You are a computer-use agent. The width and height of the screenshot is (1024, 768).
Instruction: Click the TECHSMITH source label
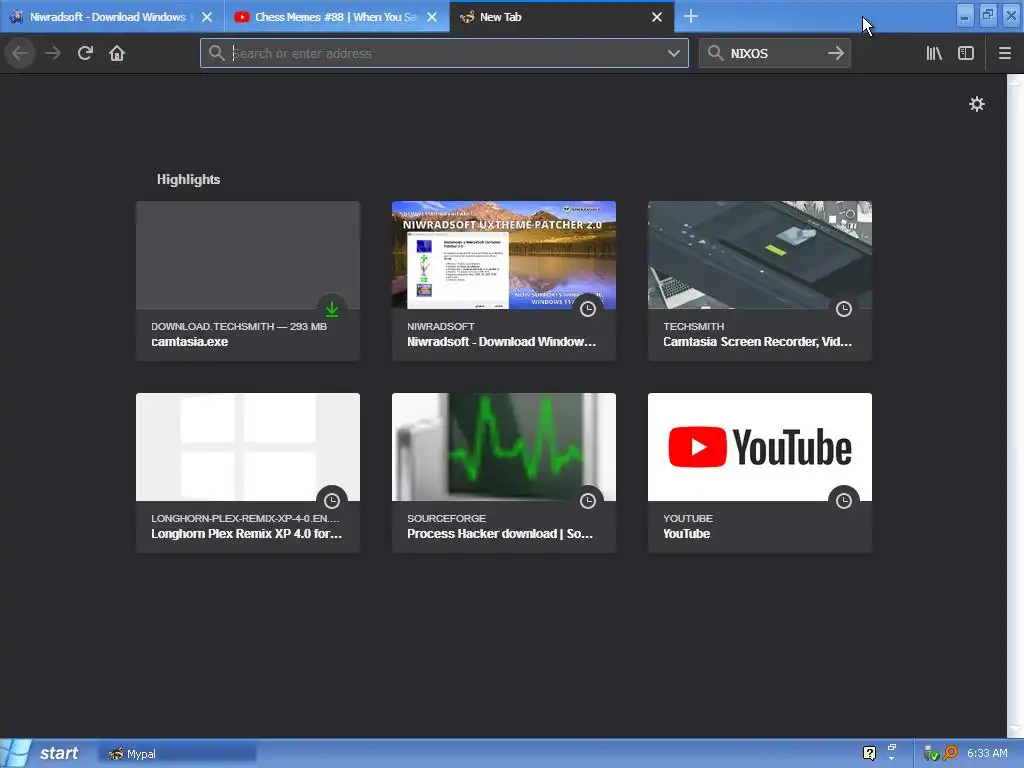694,326
